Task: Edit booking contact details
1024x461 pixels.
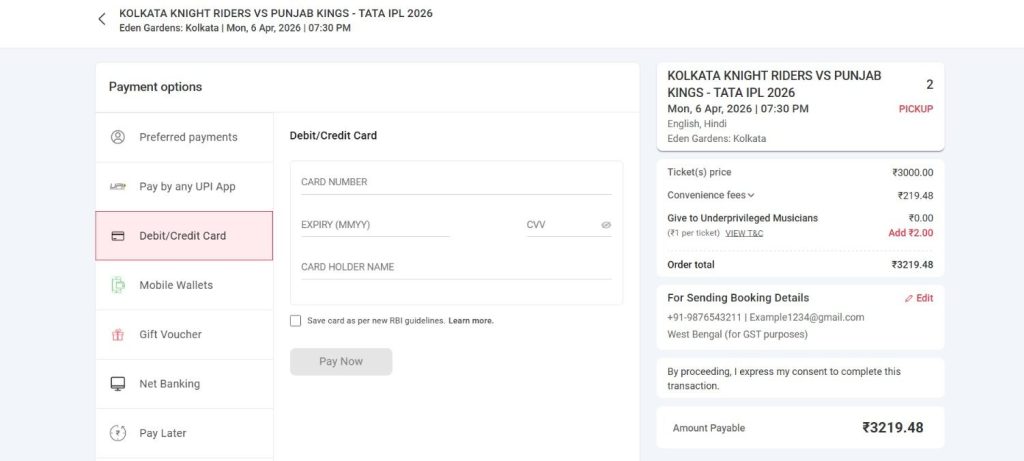Action: (919, 298)
